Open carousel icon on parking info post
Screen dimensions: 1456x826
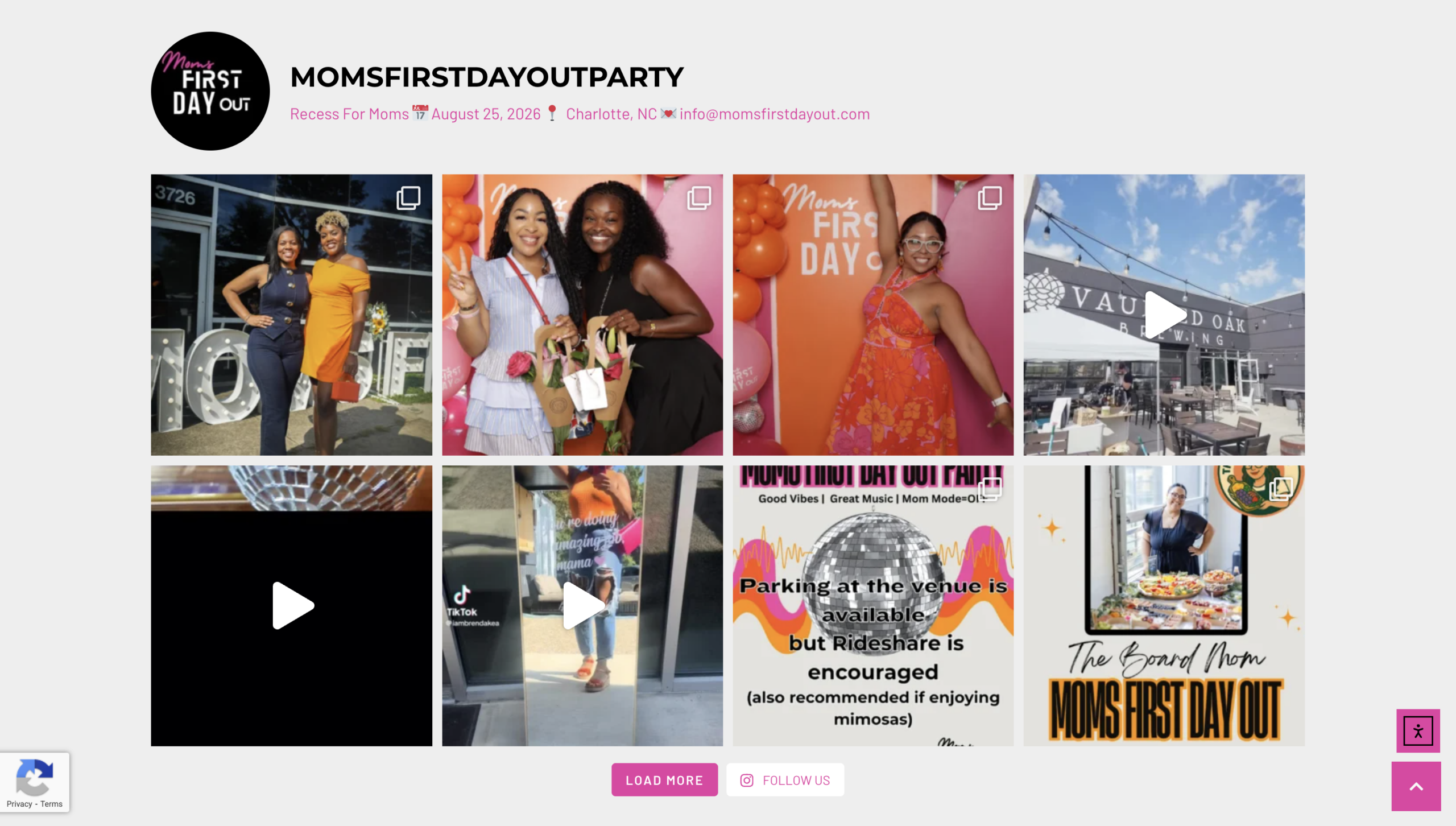(990, 489)
